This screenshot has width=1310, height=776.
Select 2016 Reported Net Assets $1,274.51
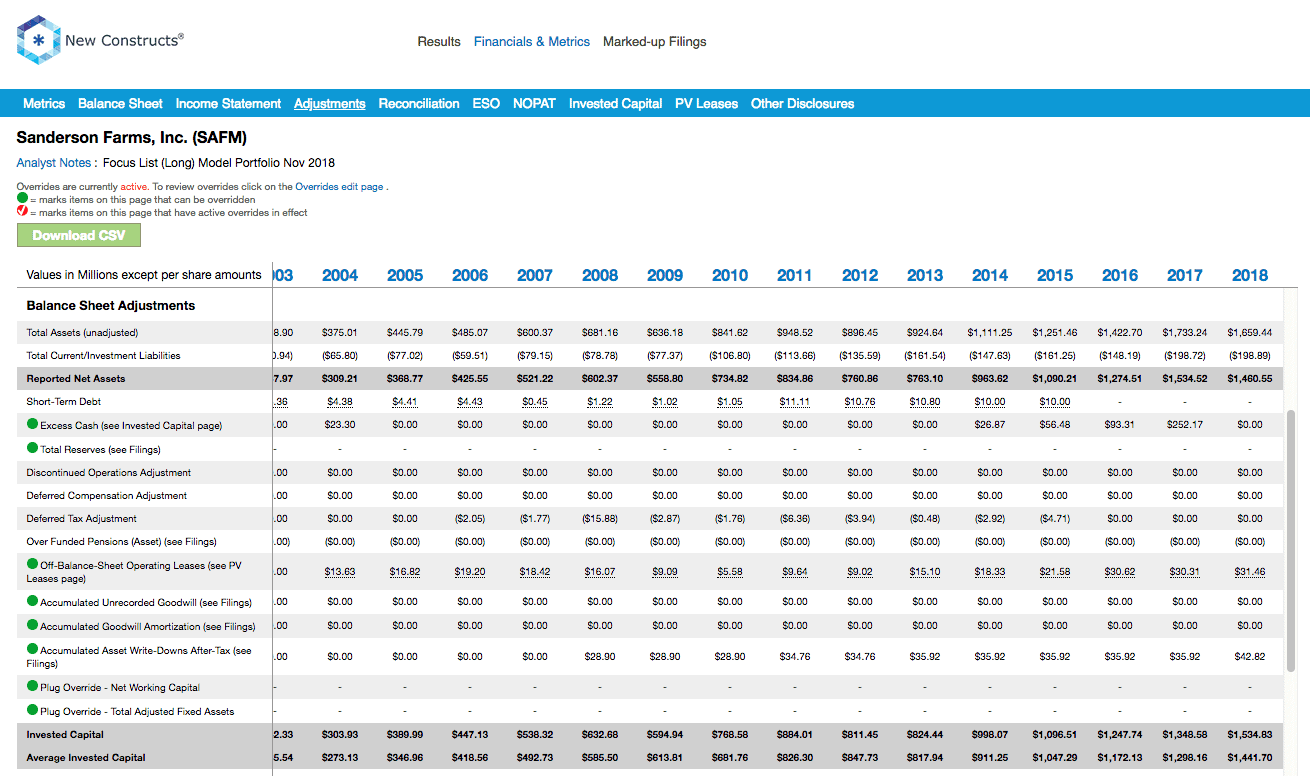click(1120, 379)
